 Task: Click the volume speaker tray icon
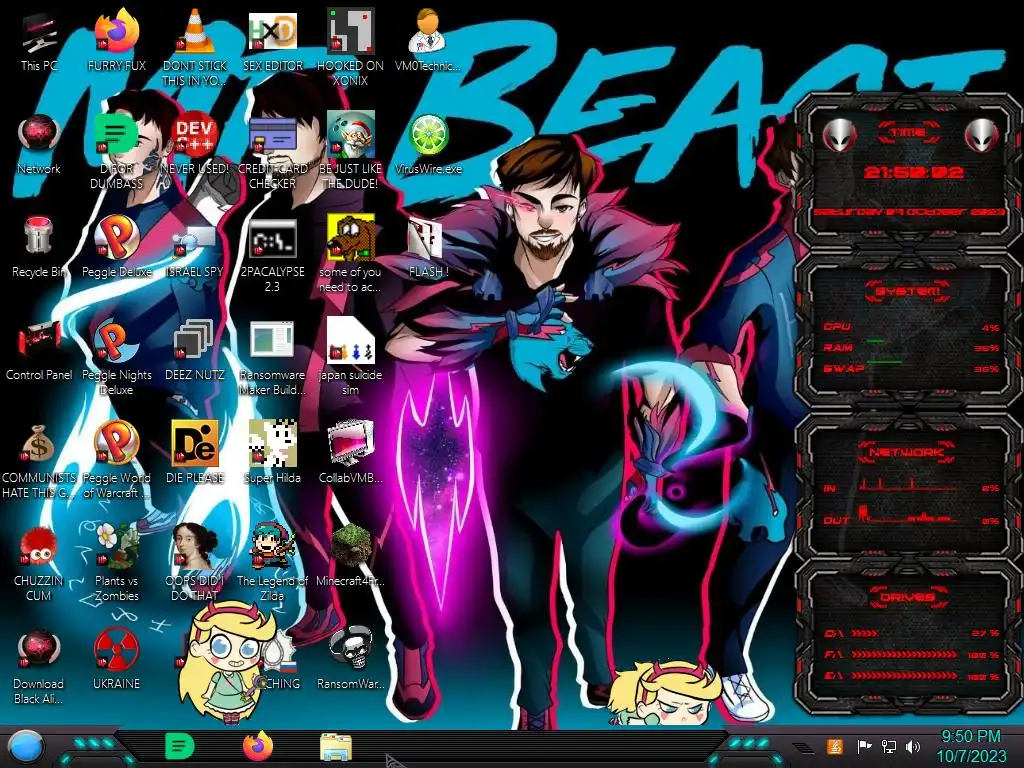tap(913, 746)
